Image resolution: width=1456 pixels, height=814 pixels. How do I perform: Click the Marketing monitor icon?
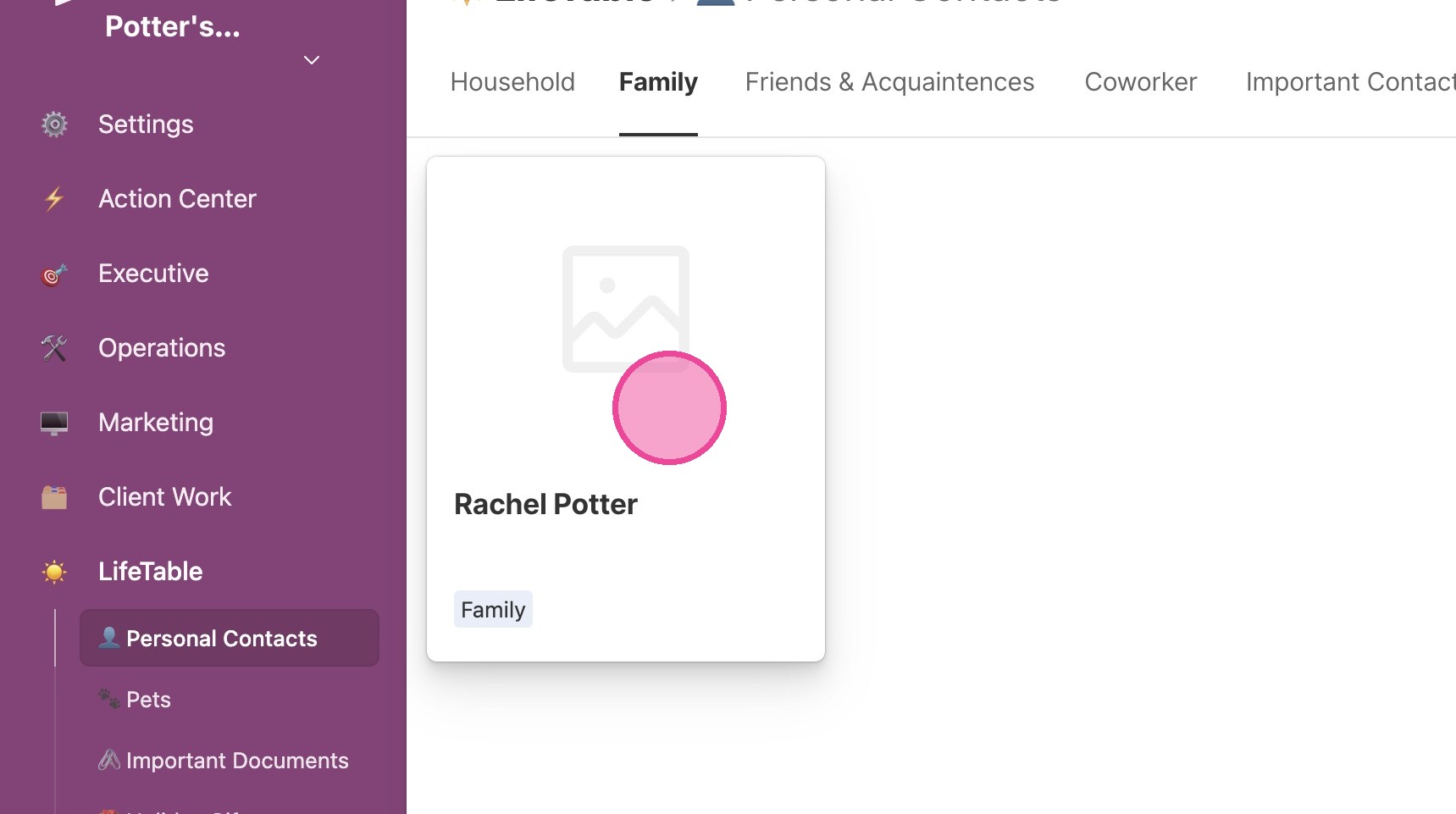pyautogui.click(x=54, y=423)
